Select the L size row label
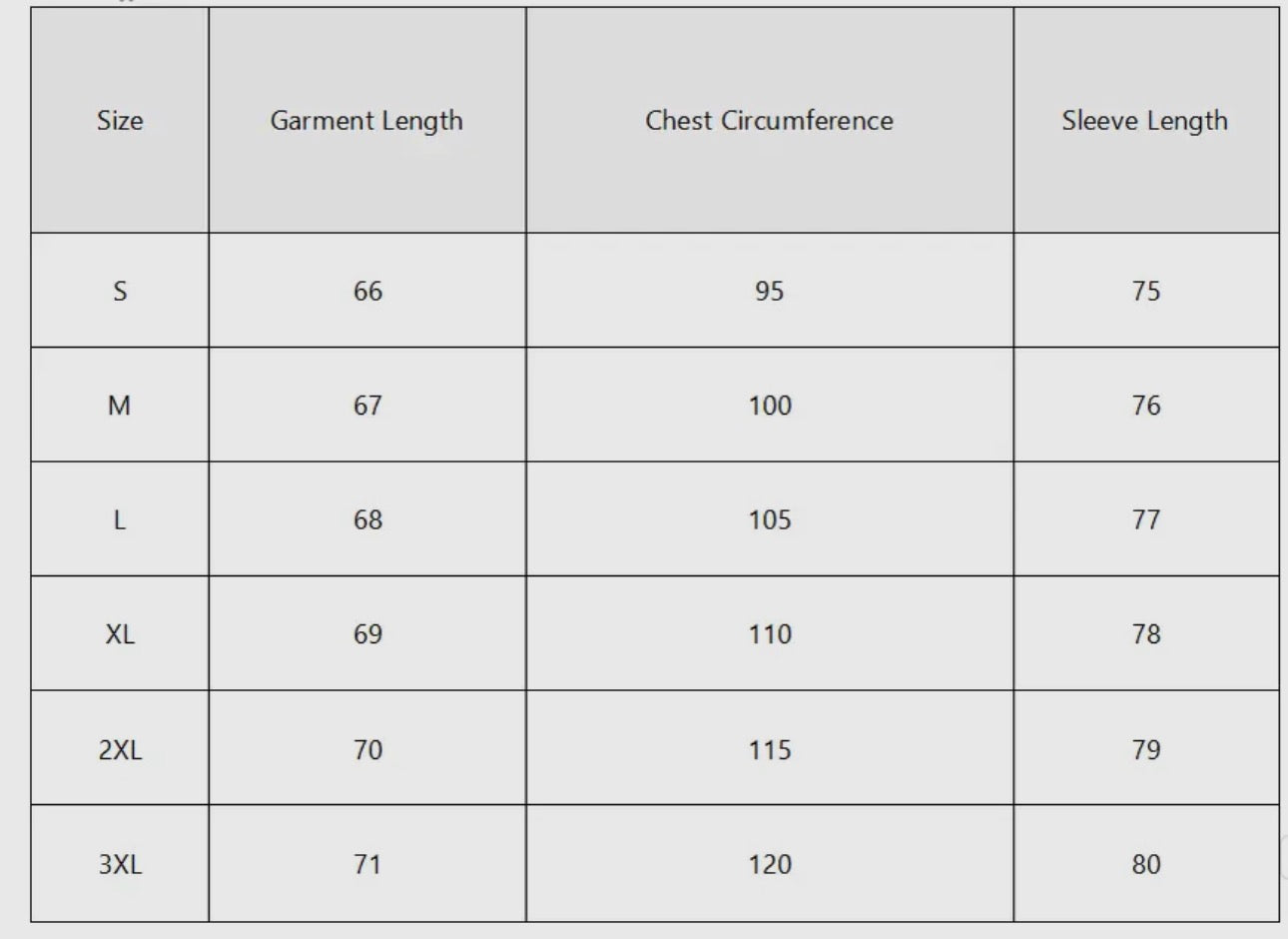1288x939 pixels. pos(120,519)
